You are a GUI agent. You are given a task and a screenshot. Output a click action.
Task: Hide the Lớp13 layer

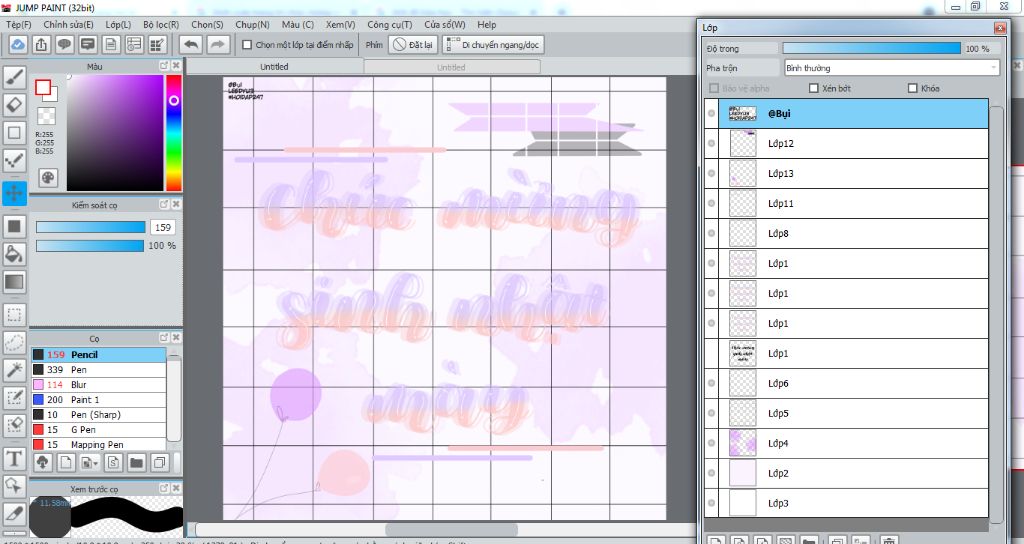point(712,173)
